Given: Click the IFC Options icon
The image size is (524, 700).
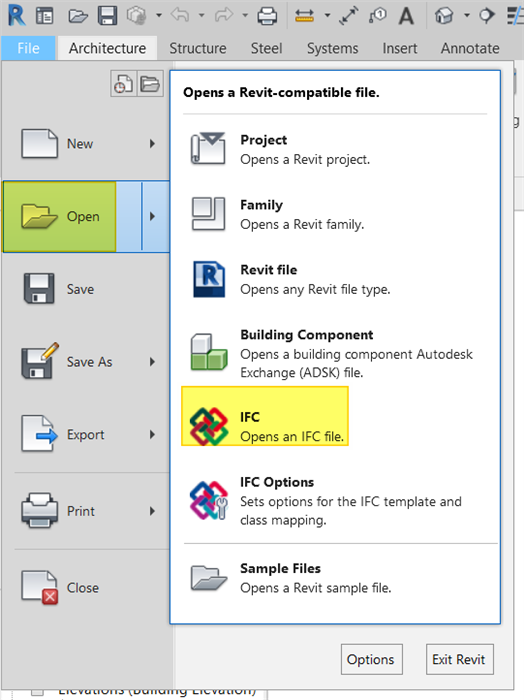Looking at the screenshot, I should tap(208, 500).
